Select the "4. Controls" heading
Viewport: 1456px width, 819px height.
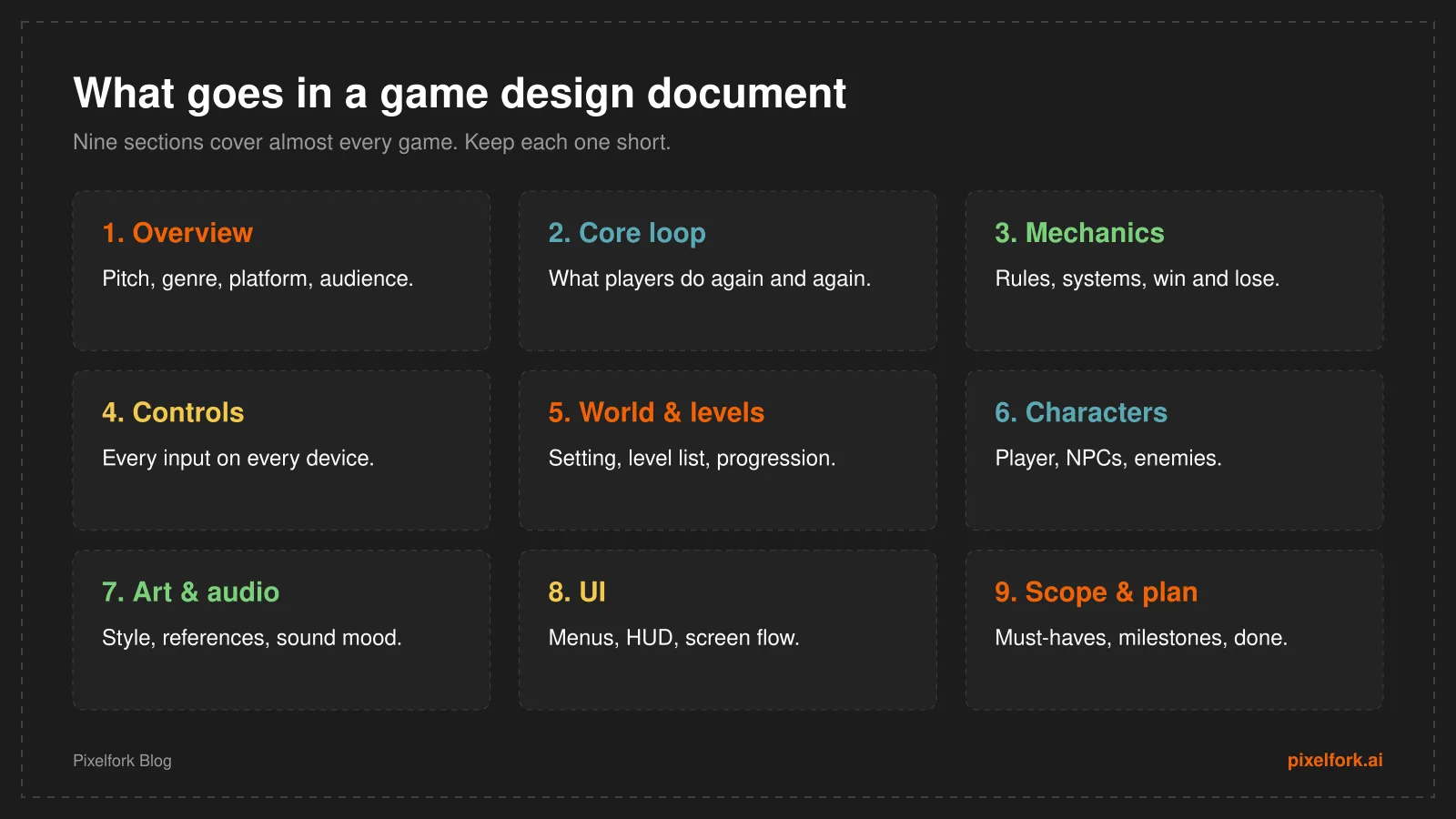point(173,412)
